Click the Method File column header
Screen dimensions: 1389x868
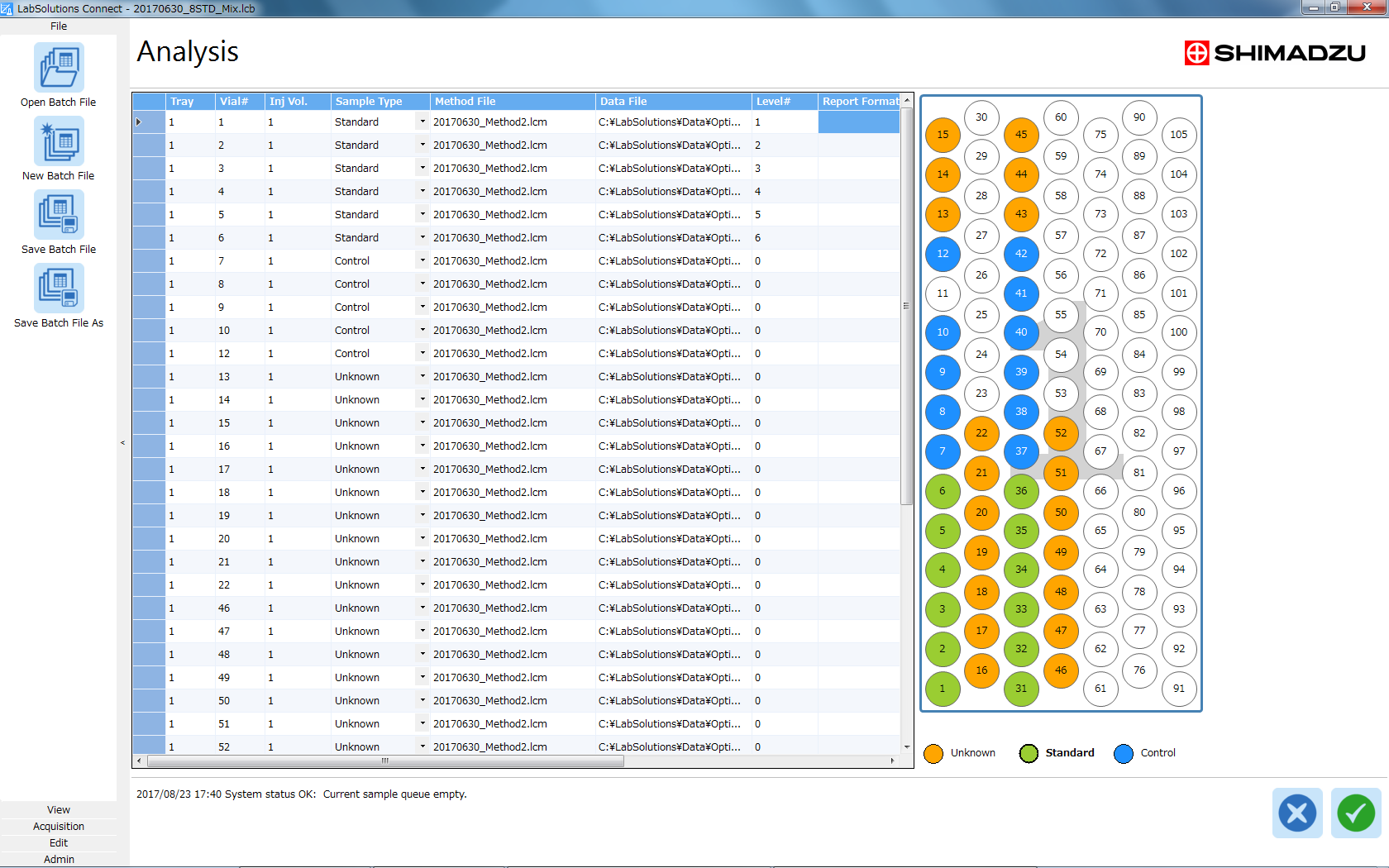pos(513,102)
